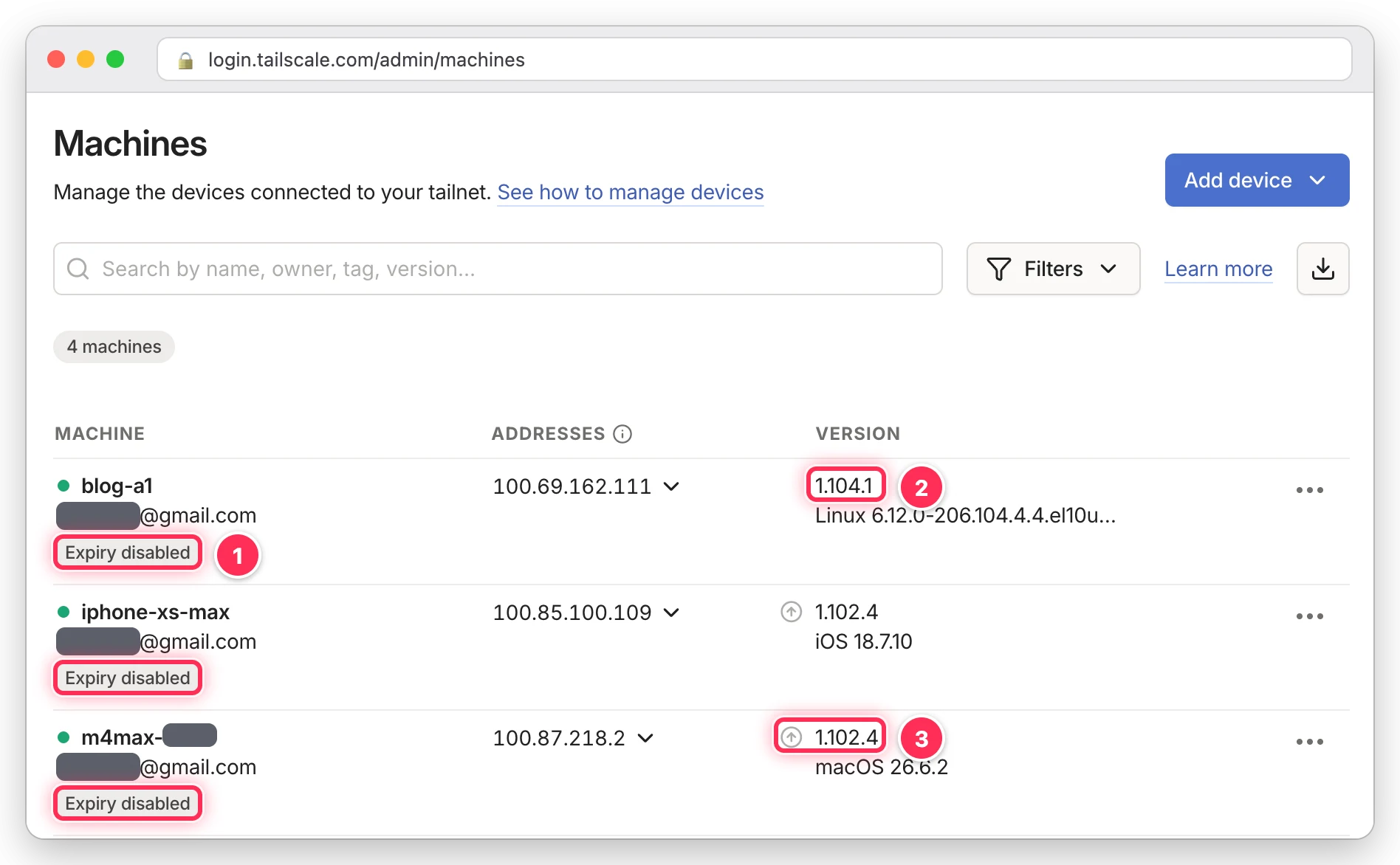Expand addresses for 100.69.162.111
The image size is (1400, 865).
(x=671, y=486)
